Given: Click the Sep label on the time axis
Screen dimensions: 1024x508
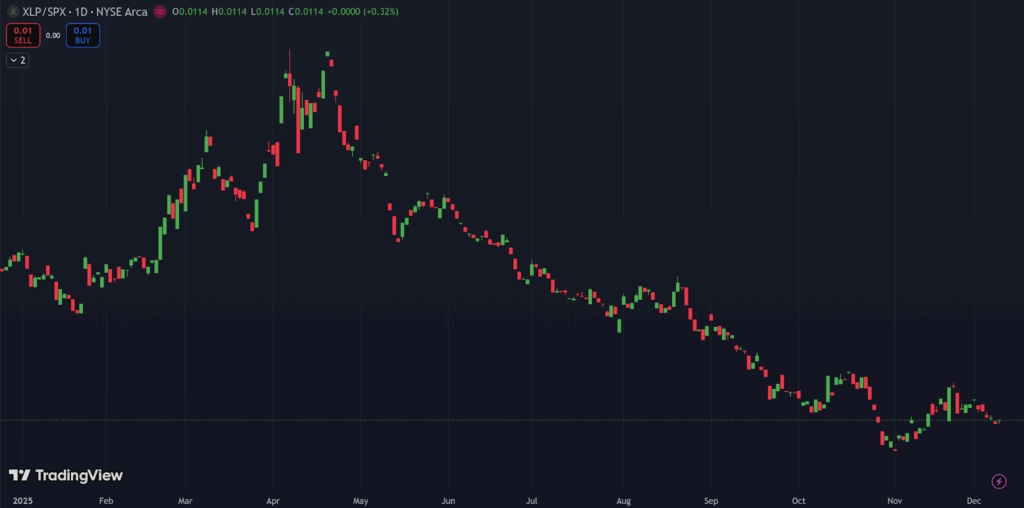Looking at the screenshot, I should click(711, 499).
